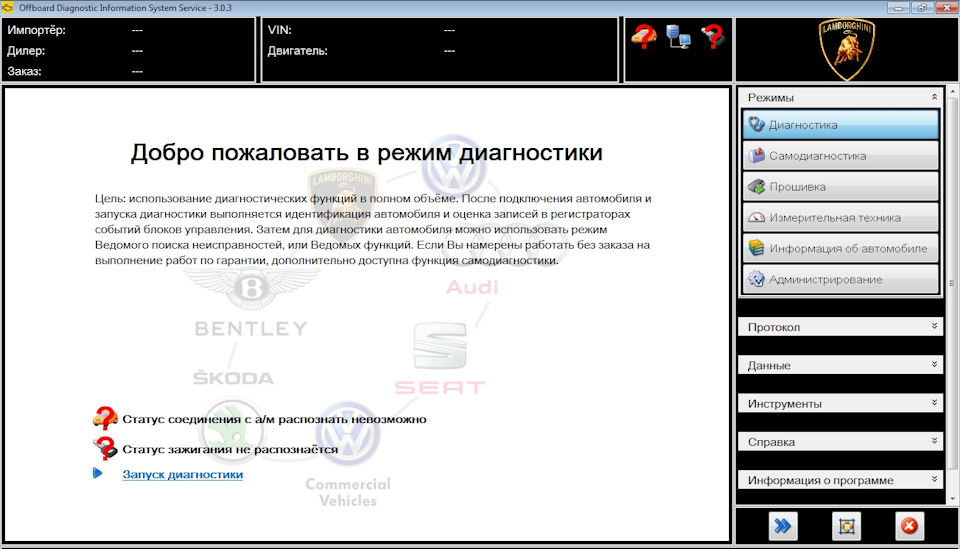Click the Двигатель label in header
Screen dimensions: 960x549
(x=298, y=51)
